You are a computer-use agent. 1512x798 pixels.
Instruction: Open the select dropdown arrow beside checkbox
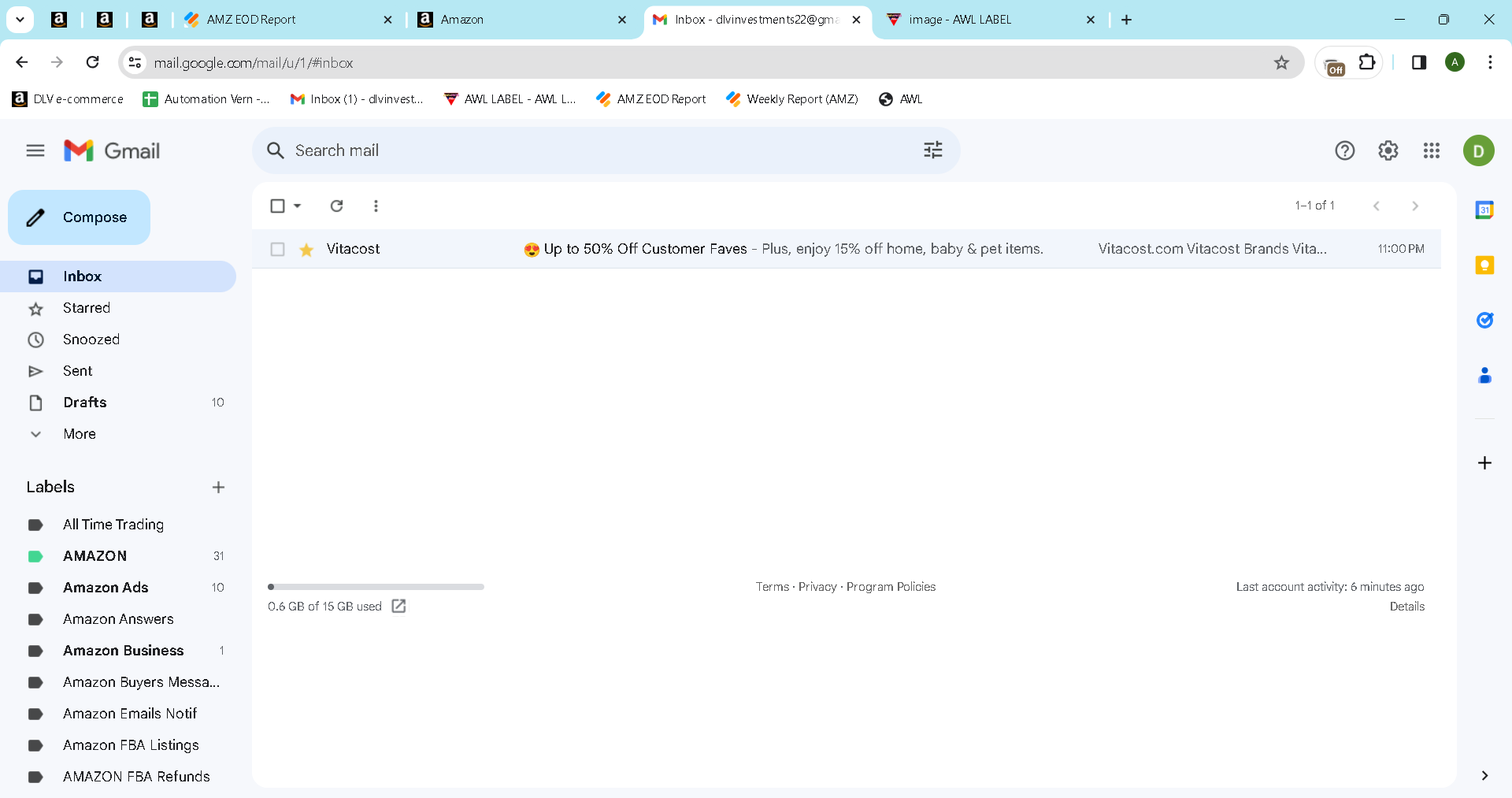click(x=297, y=206)
